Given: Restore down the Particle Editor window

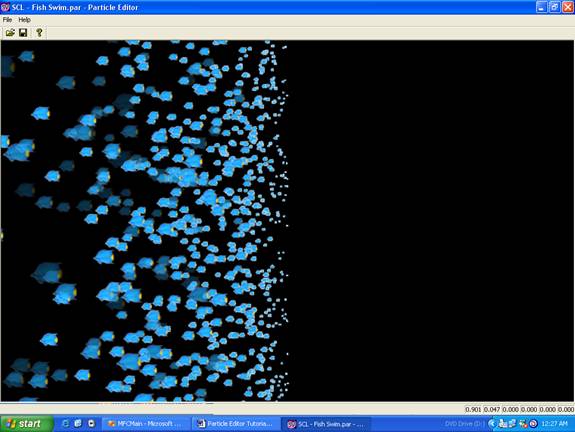Looking at the screenshot, I should (x=554, y=7).
